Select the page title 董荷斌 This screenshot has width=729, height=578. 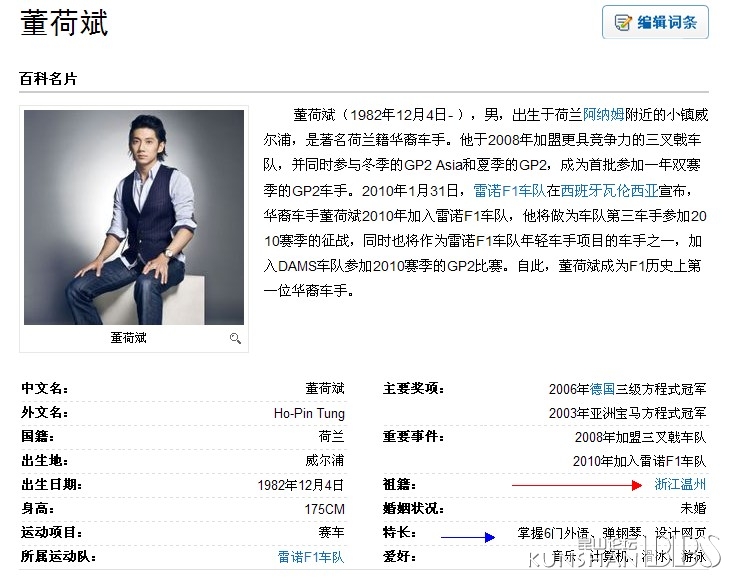coord(64,23)
